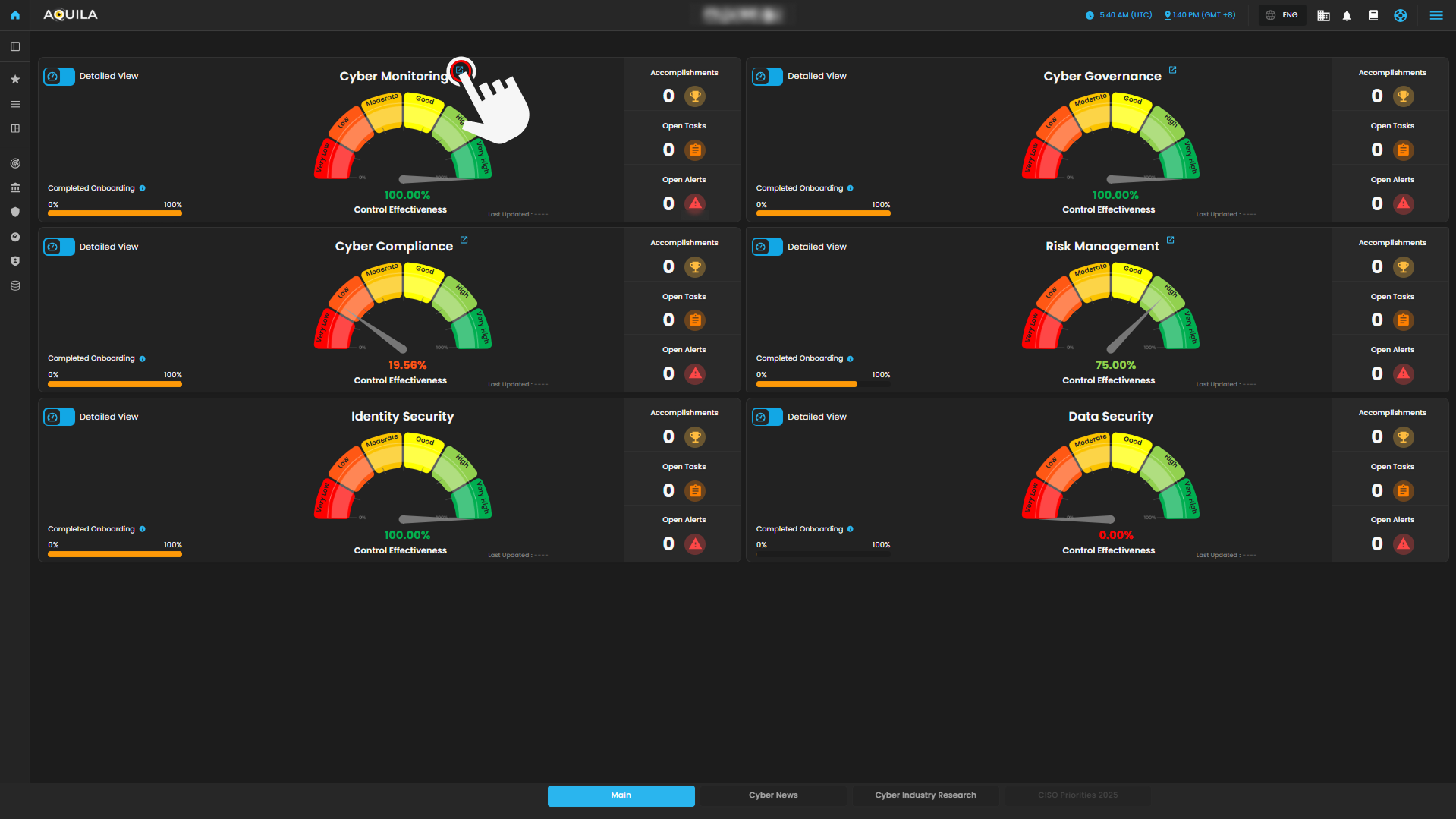
Task: Expand the sidebar panel toggle
Action: (x=15, y=47)
